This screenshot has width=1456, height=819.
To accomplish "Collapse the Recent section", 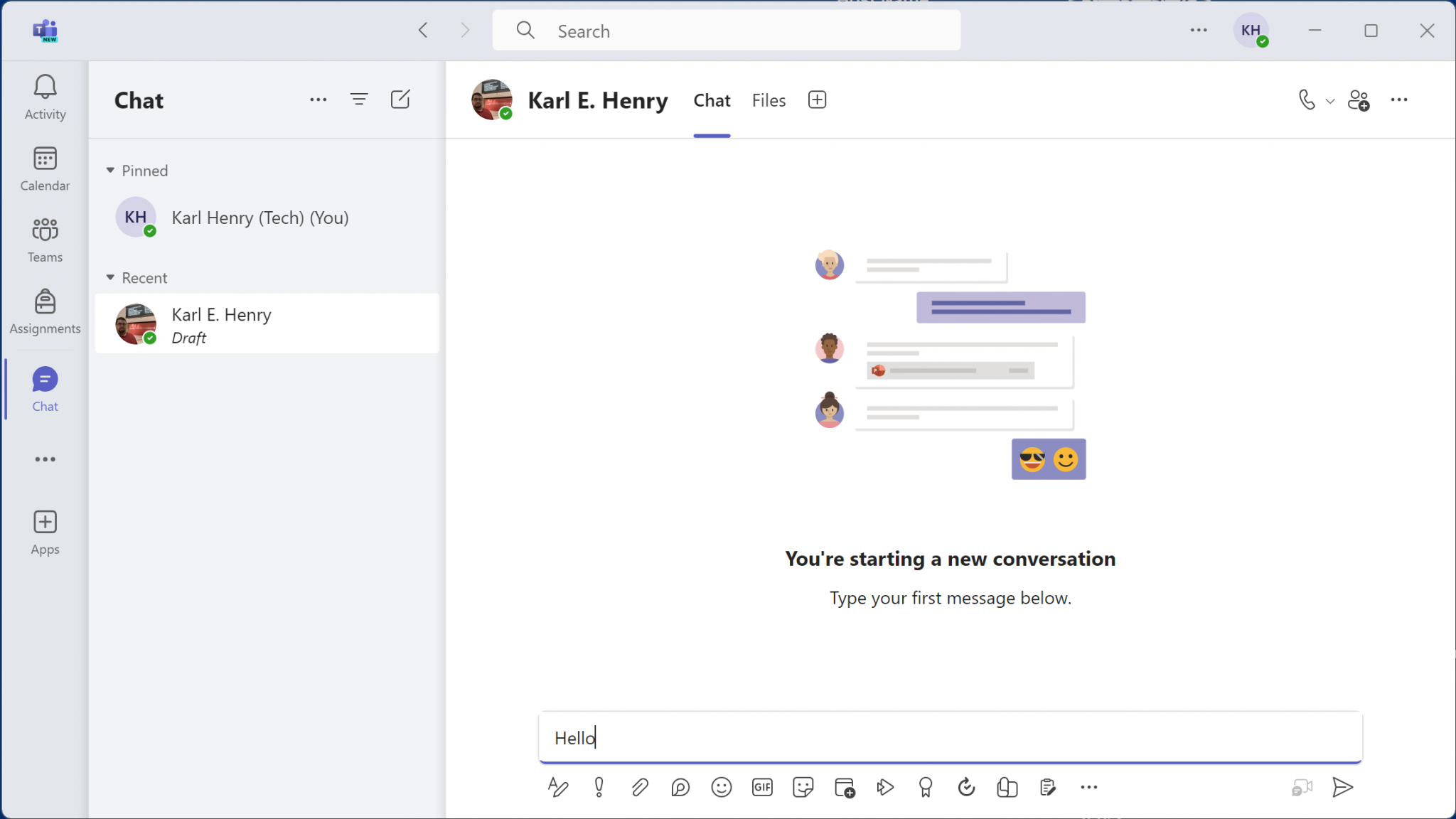I will point(110,278).
